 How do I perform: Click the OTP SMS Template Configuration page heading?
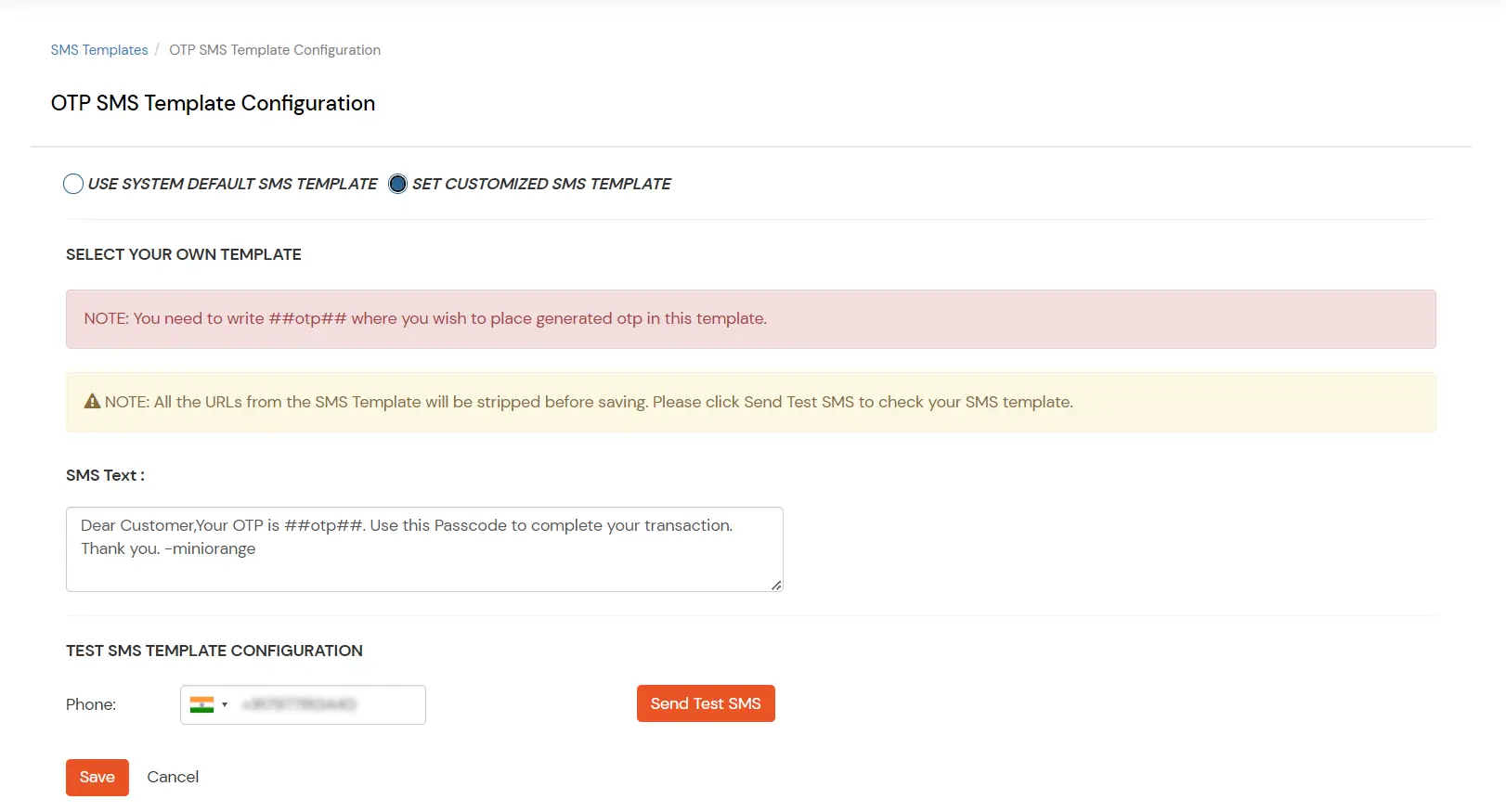(213, 103)
